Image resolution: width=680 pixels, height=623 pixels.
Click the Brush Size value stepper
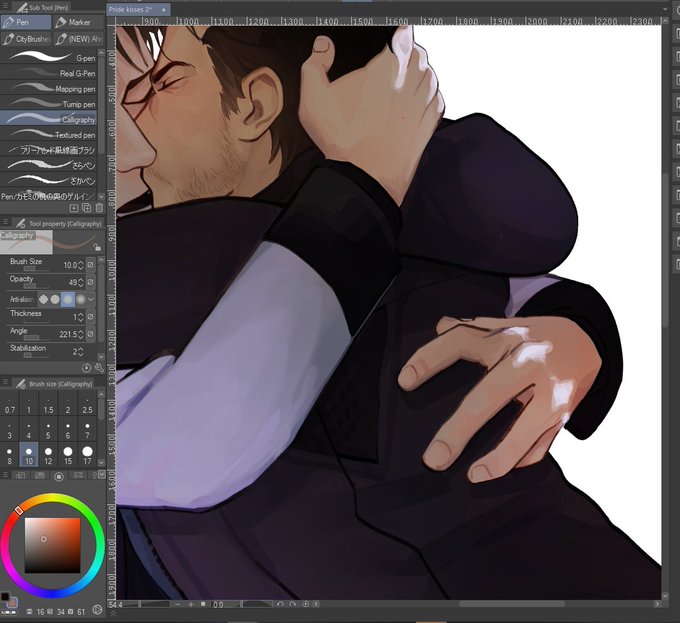pos(81,265)
